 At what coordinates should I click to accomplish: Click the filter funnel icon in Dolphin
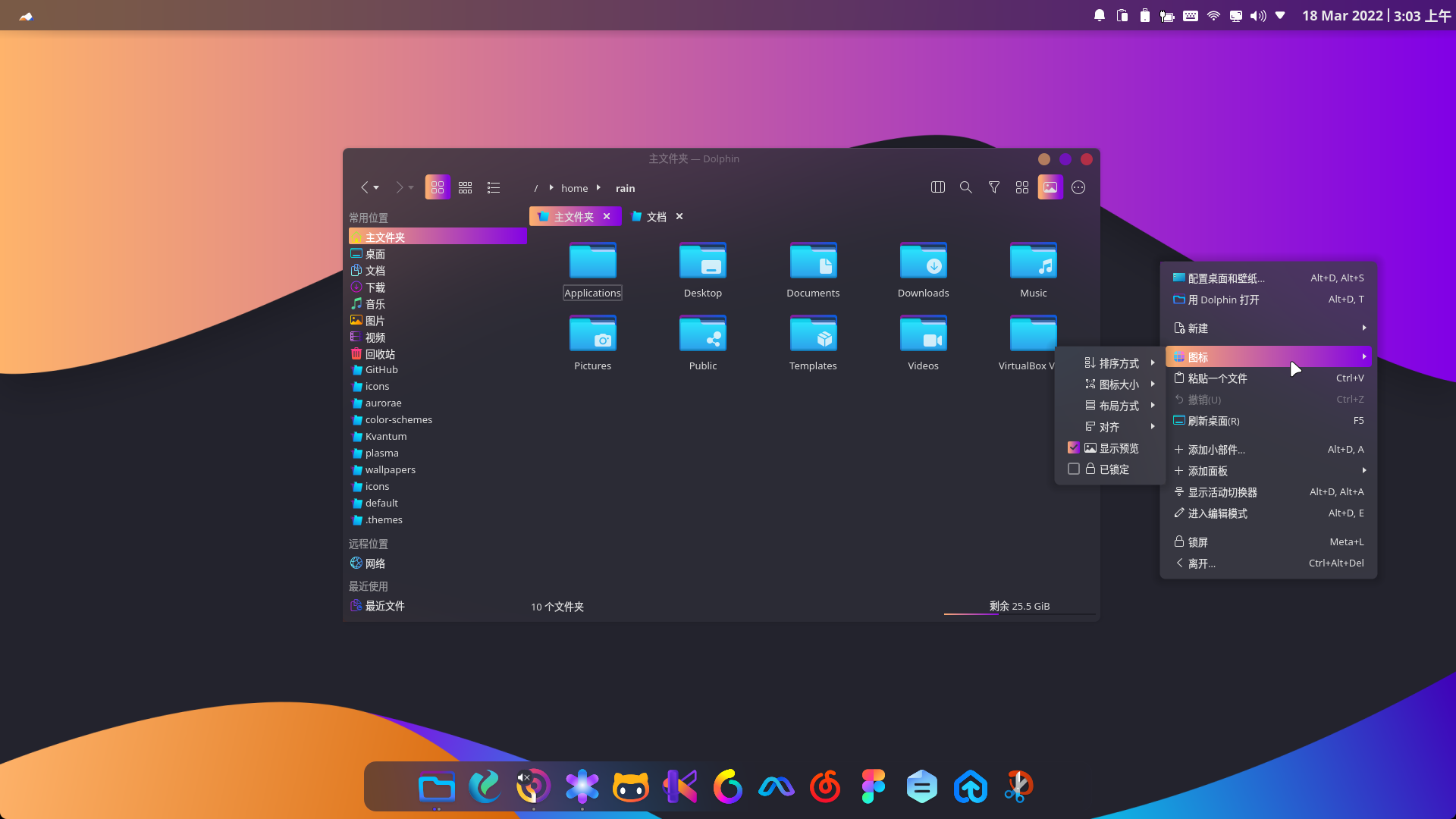[994, 187]
